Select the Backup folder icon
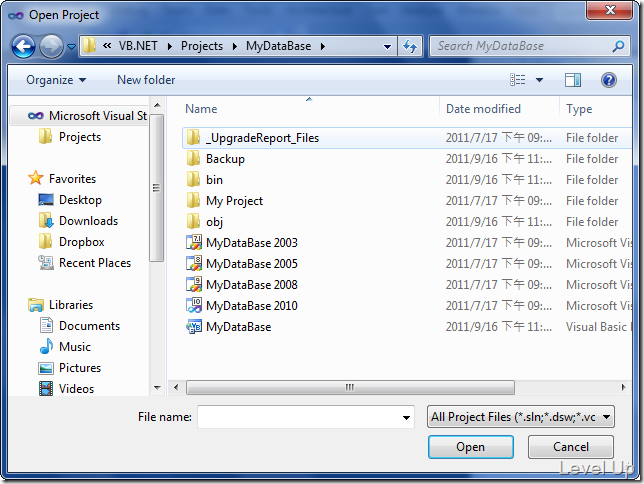The height and width of the screenshot is (484, 644). (193, 159)
